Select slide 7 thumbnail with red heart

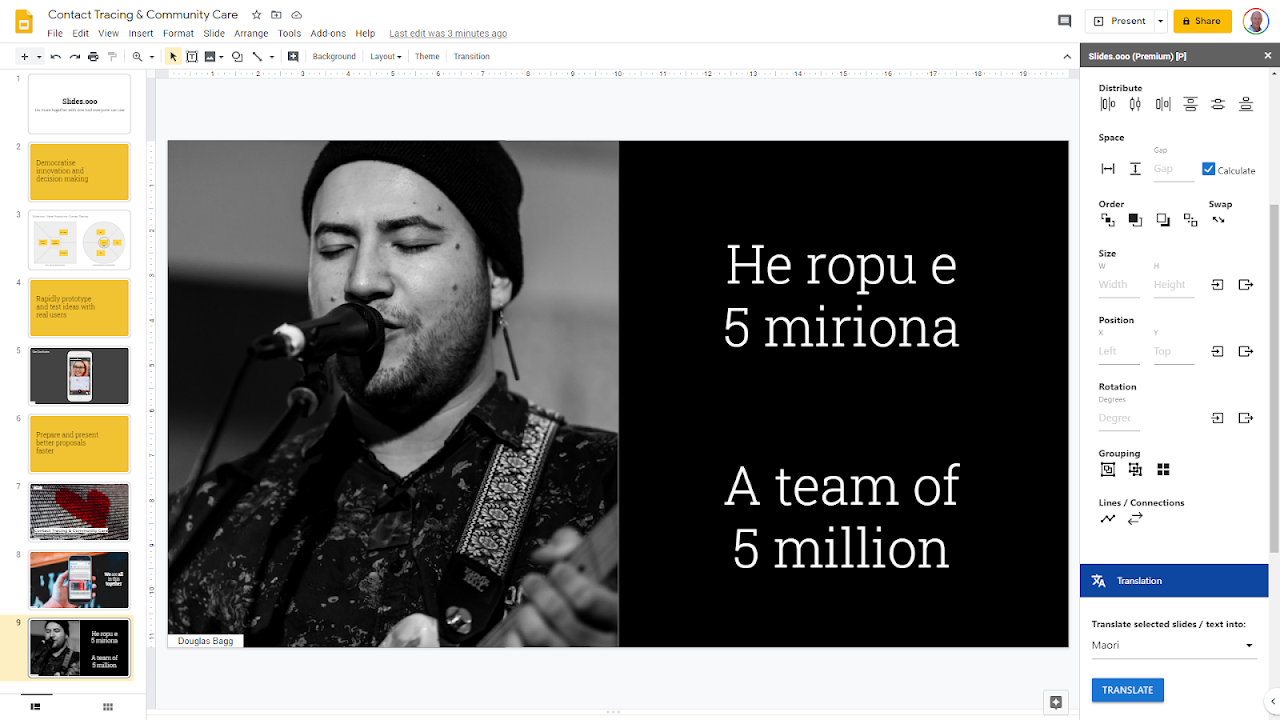click(79, 512)
